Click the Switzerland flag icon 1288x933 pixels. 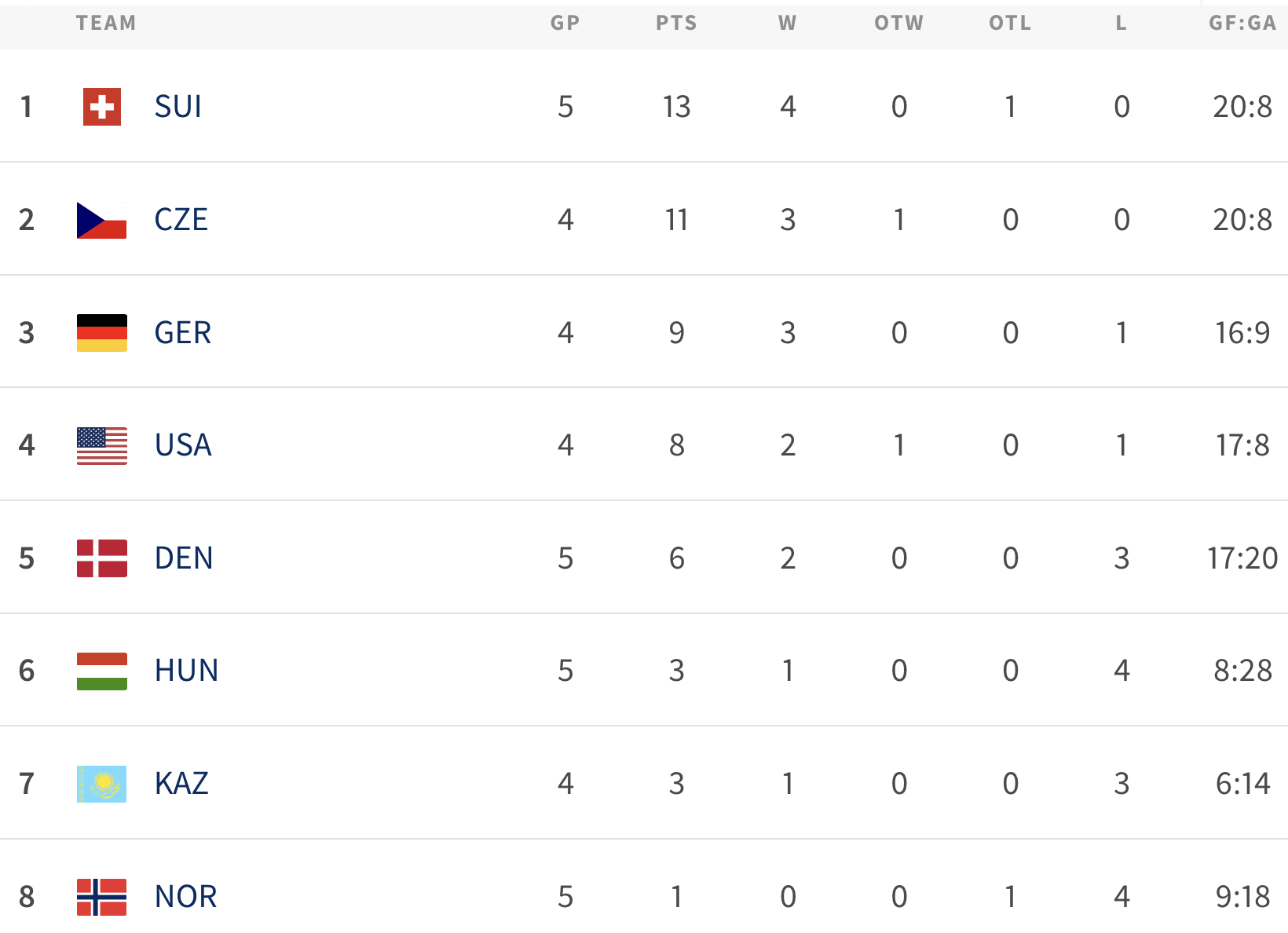[102, 107]
